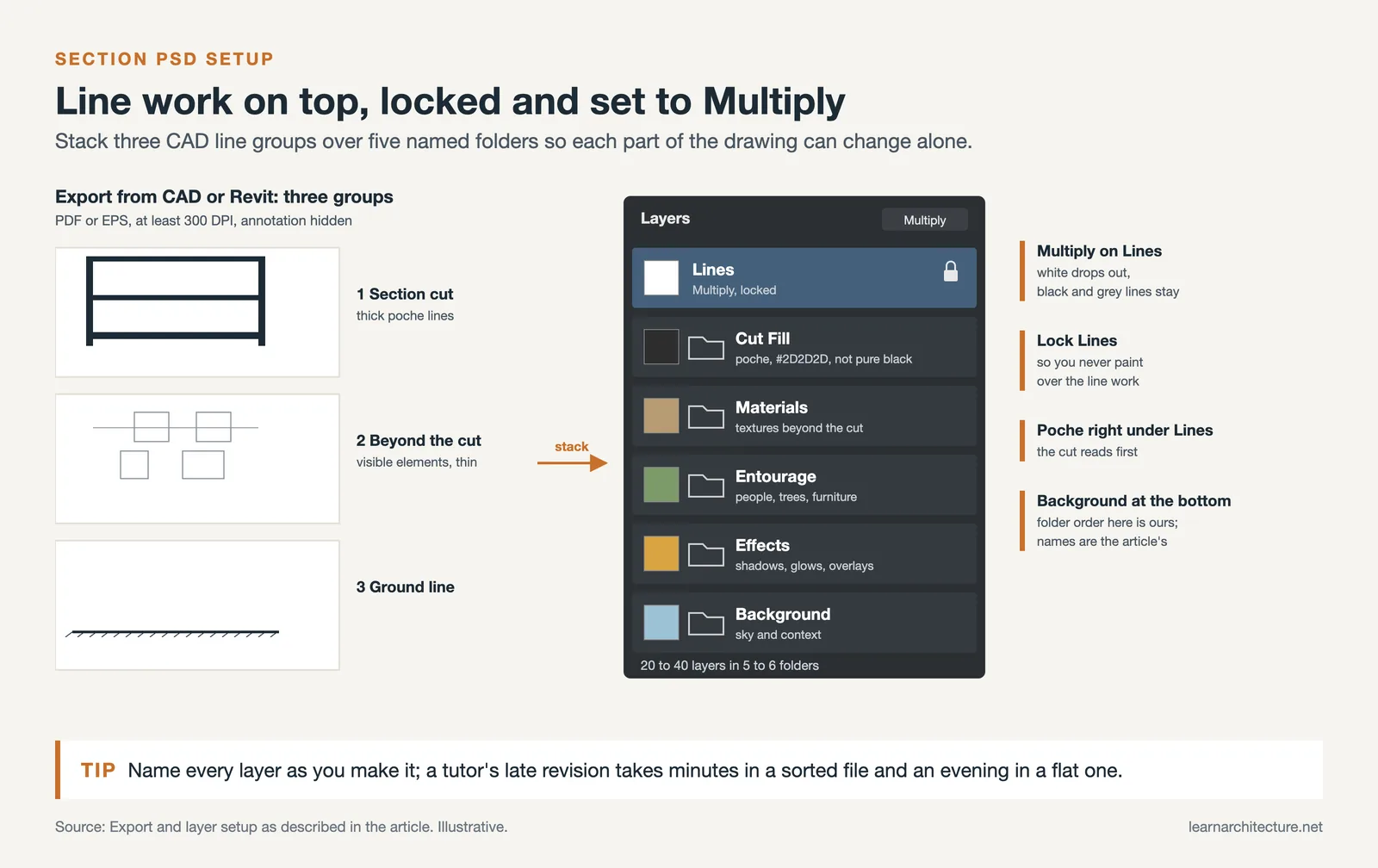
Task: Click the Effects folder icon
Action: click(x=706, y=555)
